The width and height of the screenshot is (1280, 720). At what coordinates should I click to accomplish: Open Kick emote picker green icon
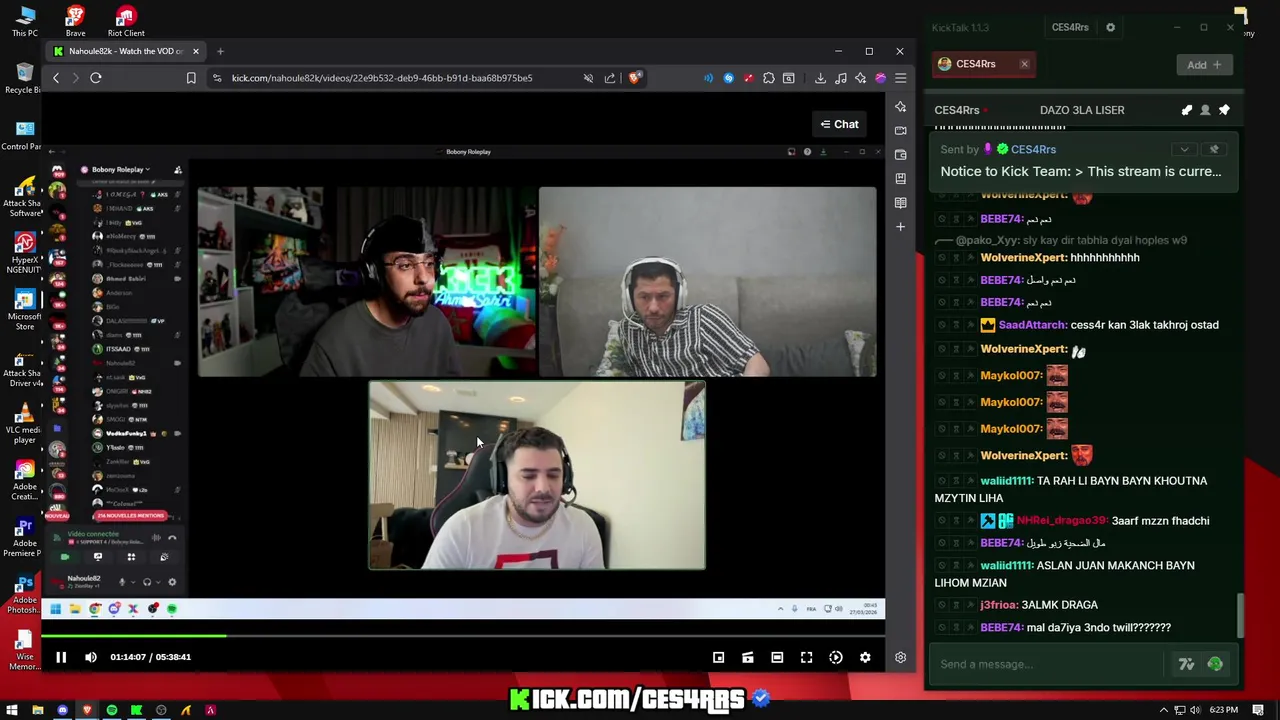(x=1215, y=664)
